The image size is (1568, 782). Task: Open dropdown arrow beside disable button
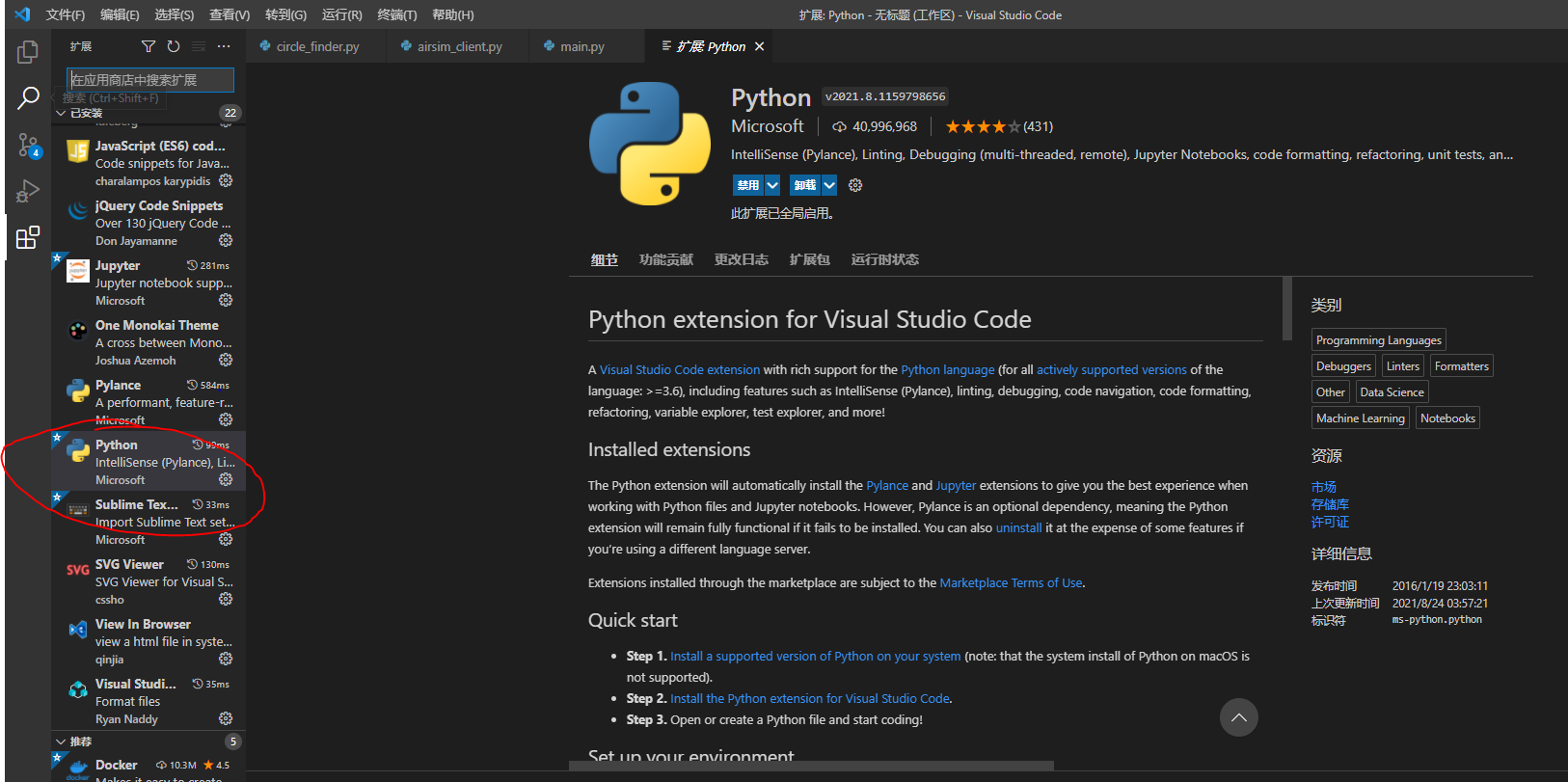pos(772,185)
